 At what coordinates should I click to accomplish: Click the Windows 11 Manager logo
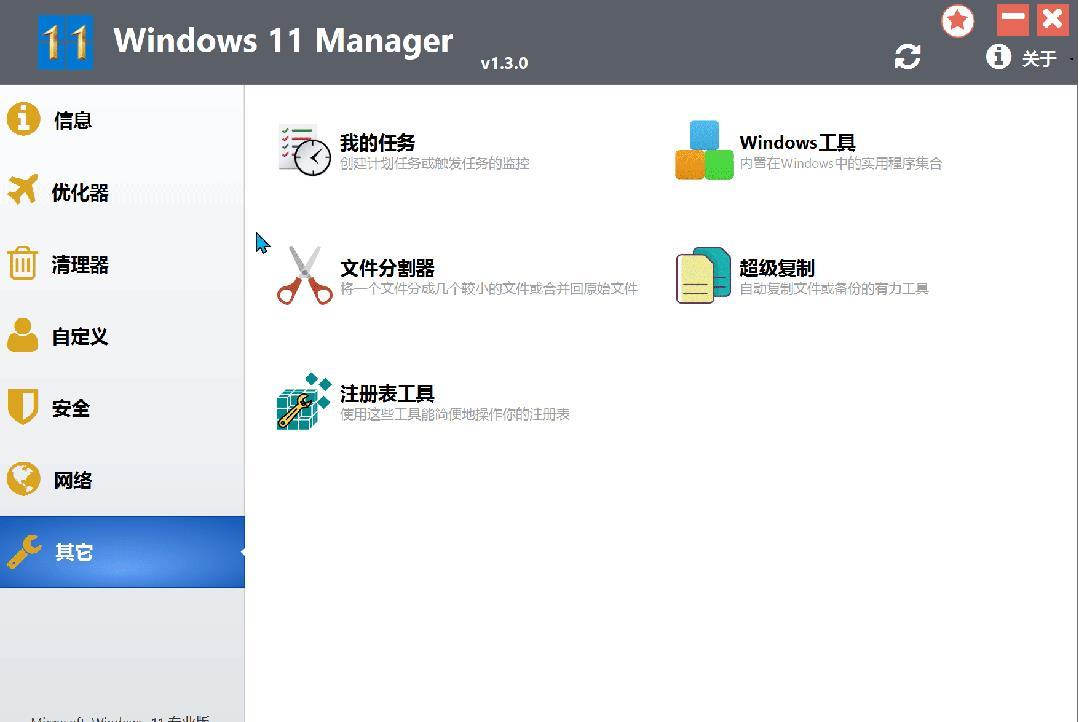[65, 42]
